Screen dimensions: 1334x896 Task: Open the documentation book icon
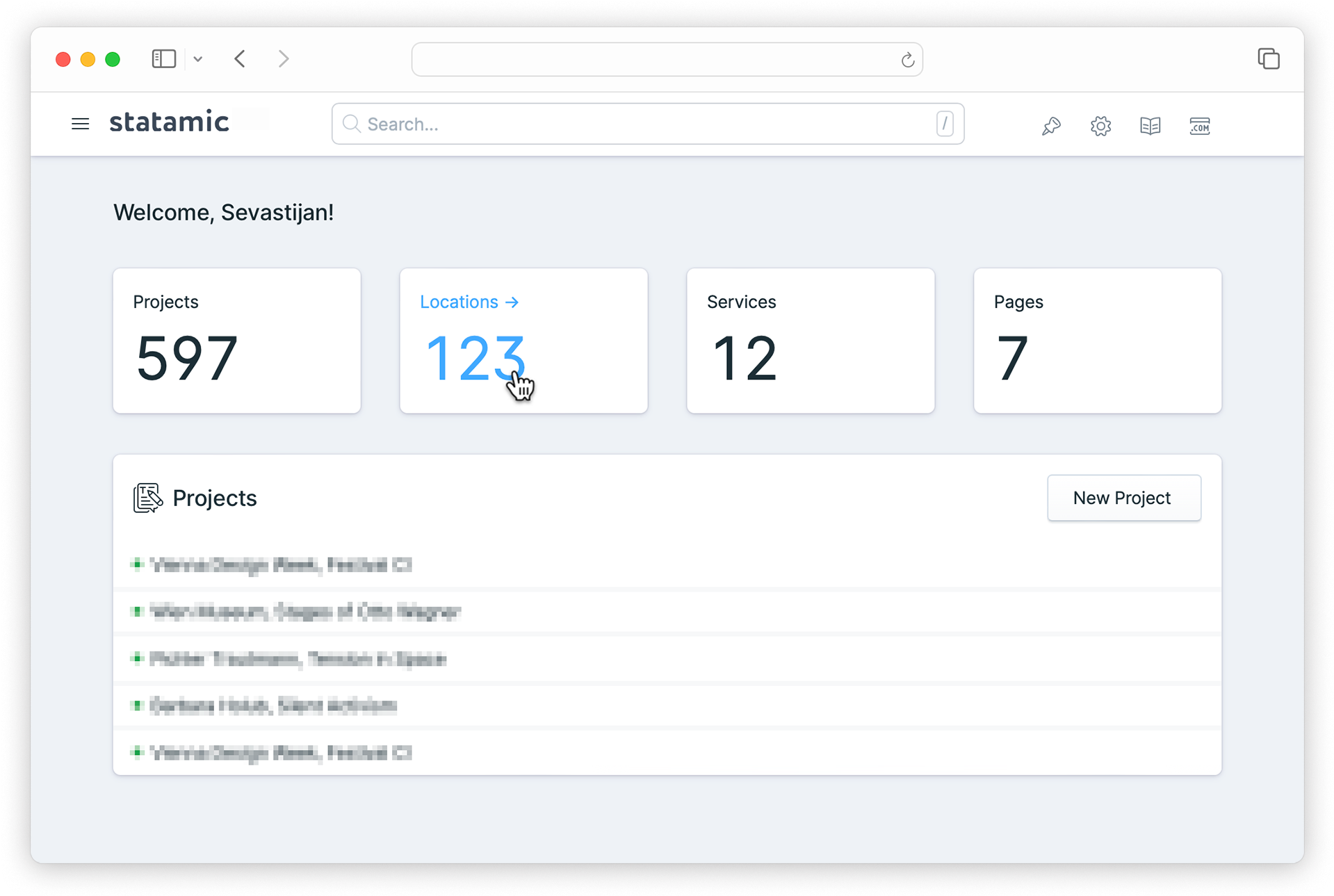1150,126
